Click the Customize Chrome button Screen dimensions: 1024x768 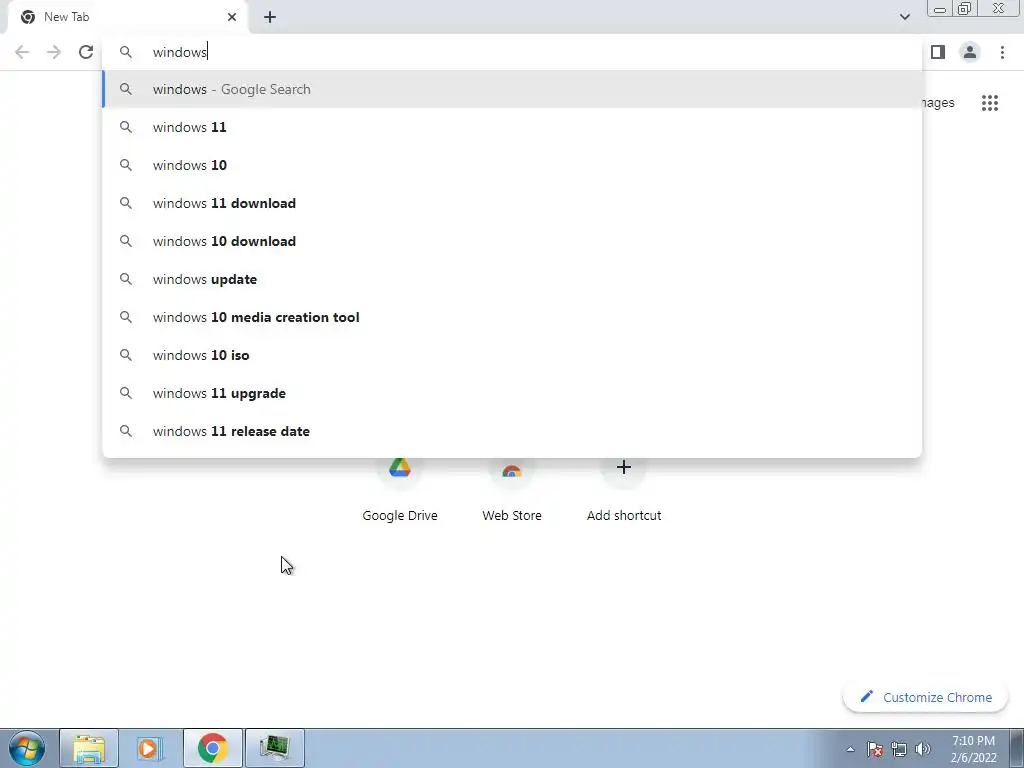[x=926, y=697]
